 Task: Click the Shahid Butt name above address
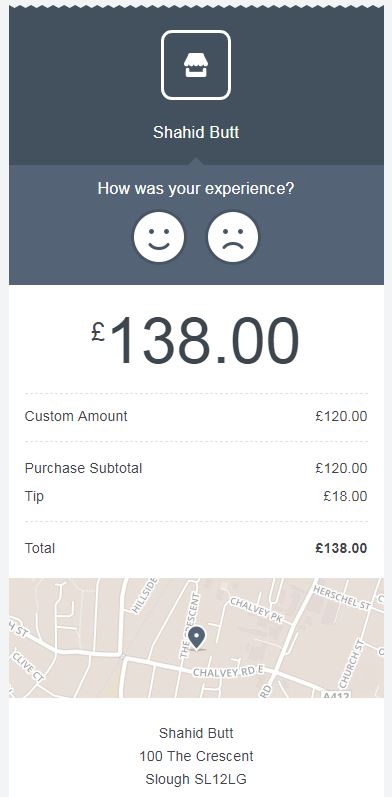(x=196, y=733)
